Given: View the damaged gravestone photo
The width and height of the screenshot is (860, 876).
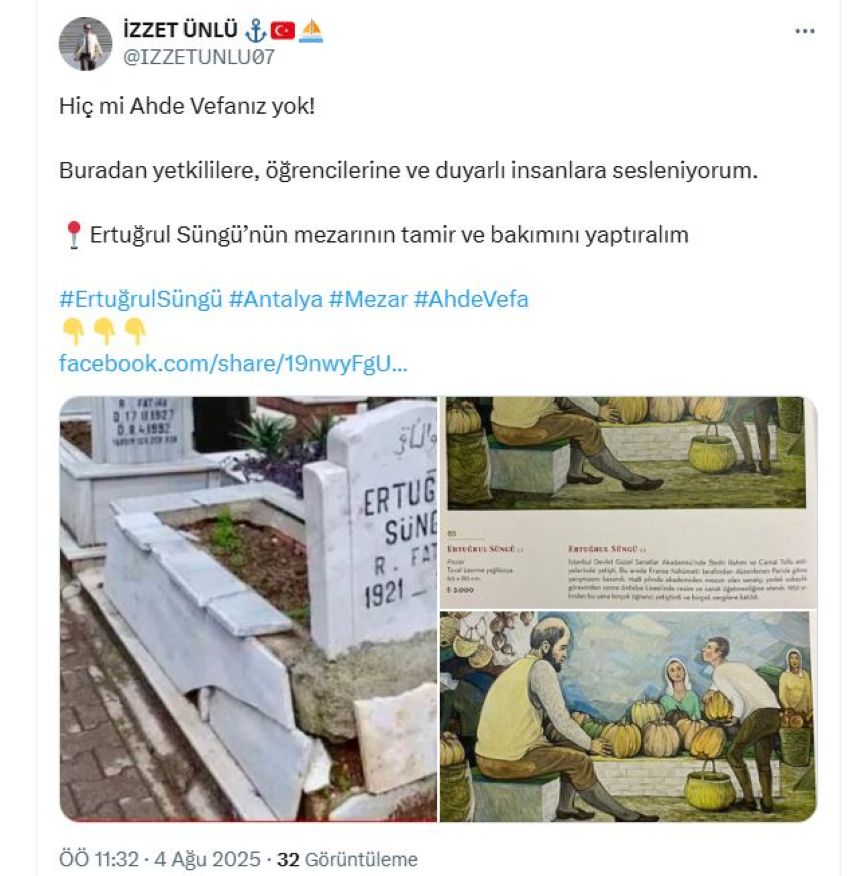Looking at the screenshot, I should pyautogui.click(x=248, y=609).
